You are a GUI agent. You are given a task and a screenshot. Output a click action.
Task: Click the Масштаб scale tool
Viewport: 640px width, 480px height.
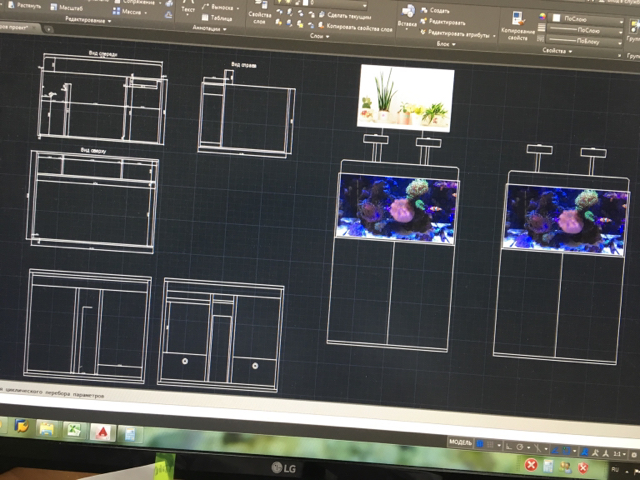68,7
